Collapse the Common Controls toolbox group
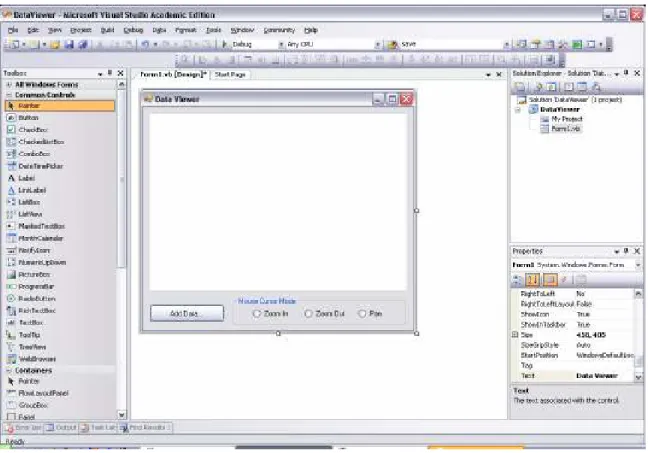This screenshot has height=453, width=648. 9,95
